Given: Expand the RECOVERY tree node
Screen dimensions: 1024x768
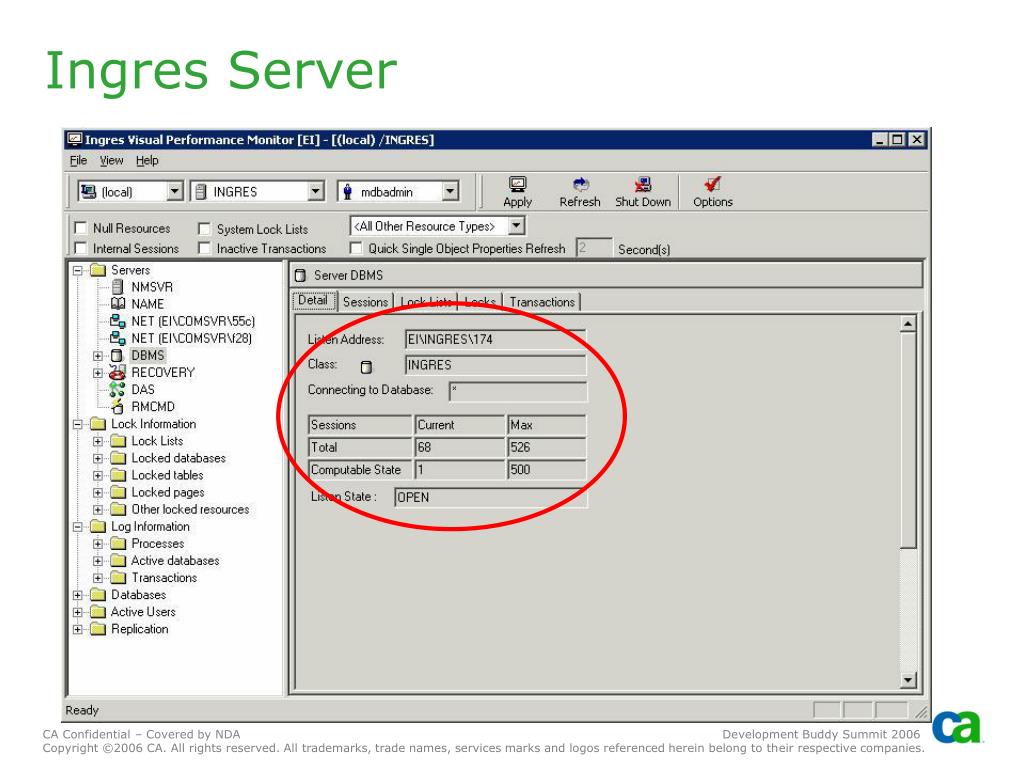Looking at the screenshot, I should 98,373.
